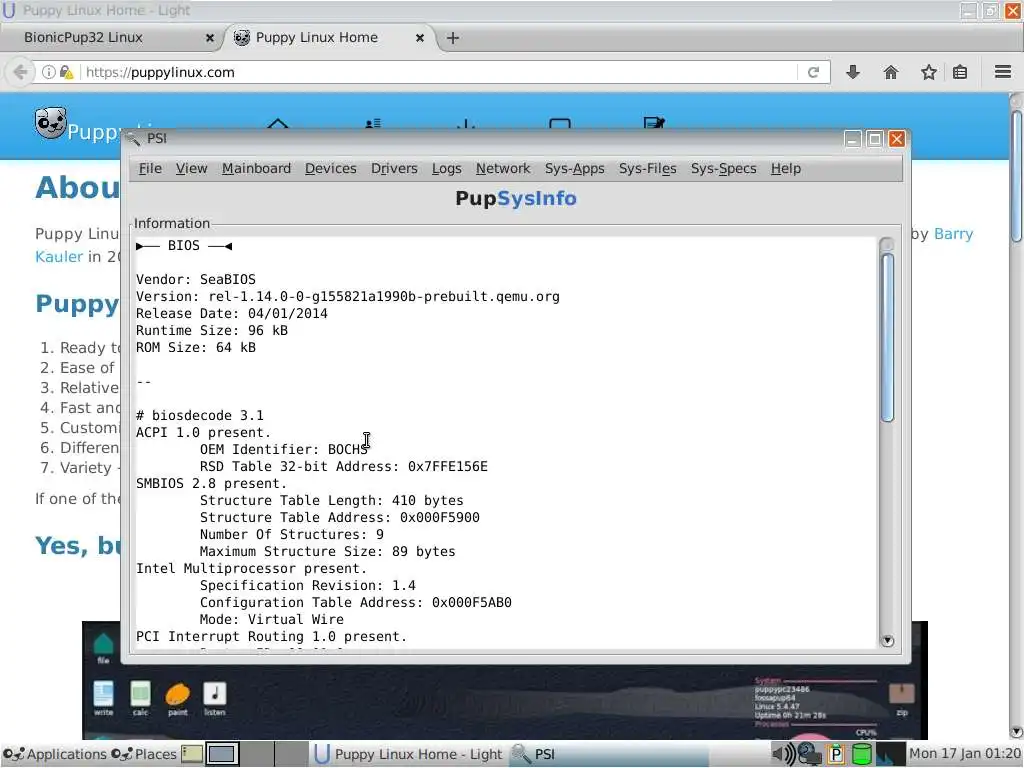This screenshot has width=1024, height=768.
Task: Switch to the BionicPup32 Linux browser tab
Action: 111,38
